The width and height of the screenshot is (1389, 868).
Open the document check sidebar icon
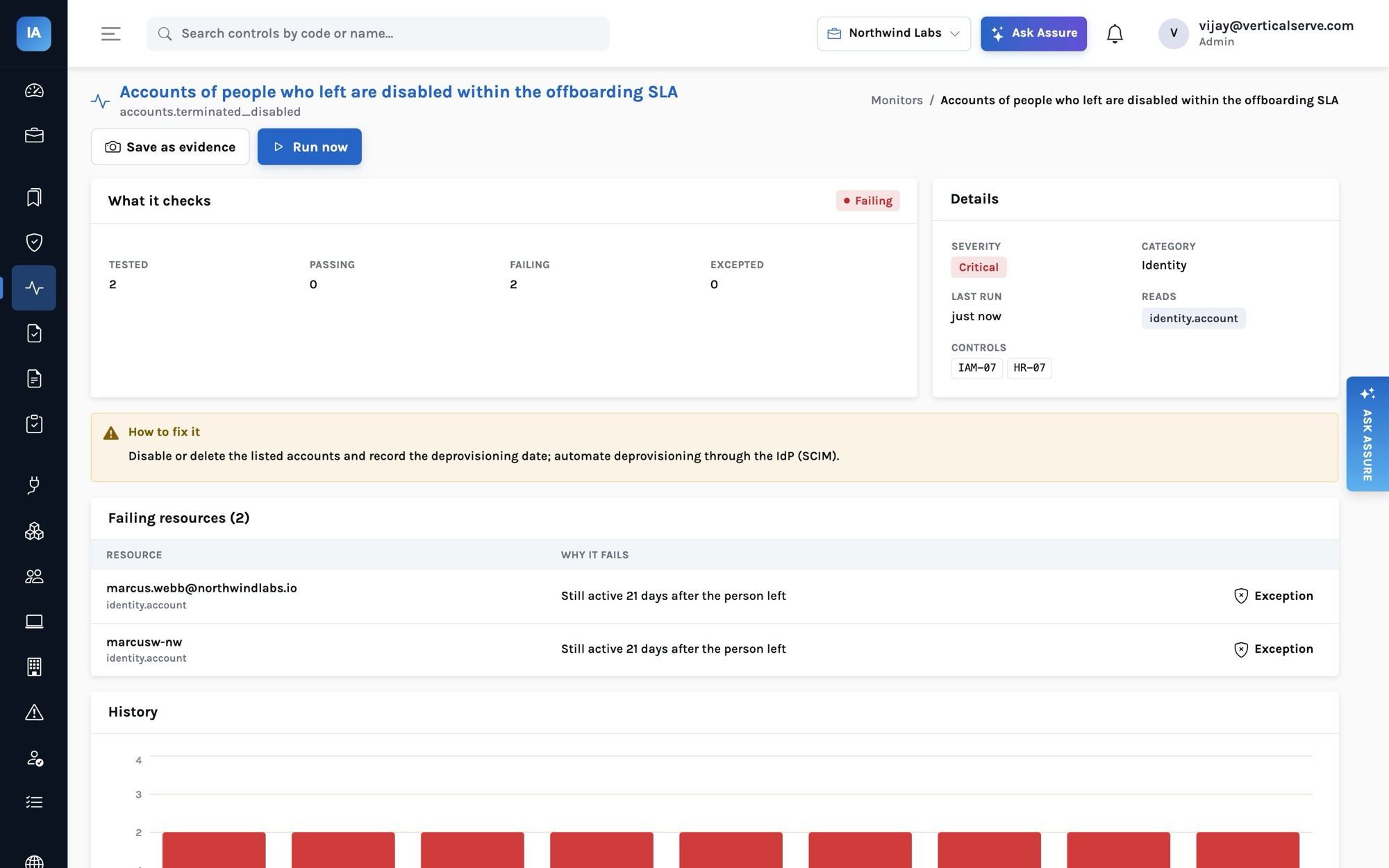coord(34,333)
